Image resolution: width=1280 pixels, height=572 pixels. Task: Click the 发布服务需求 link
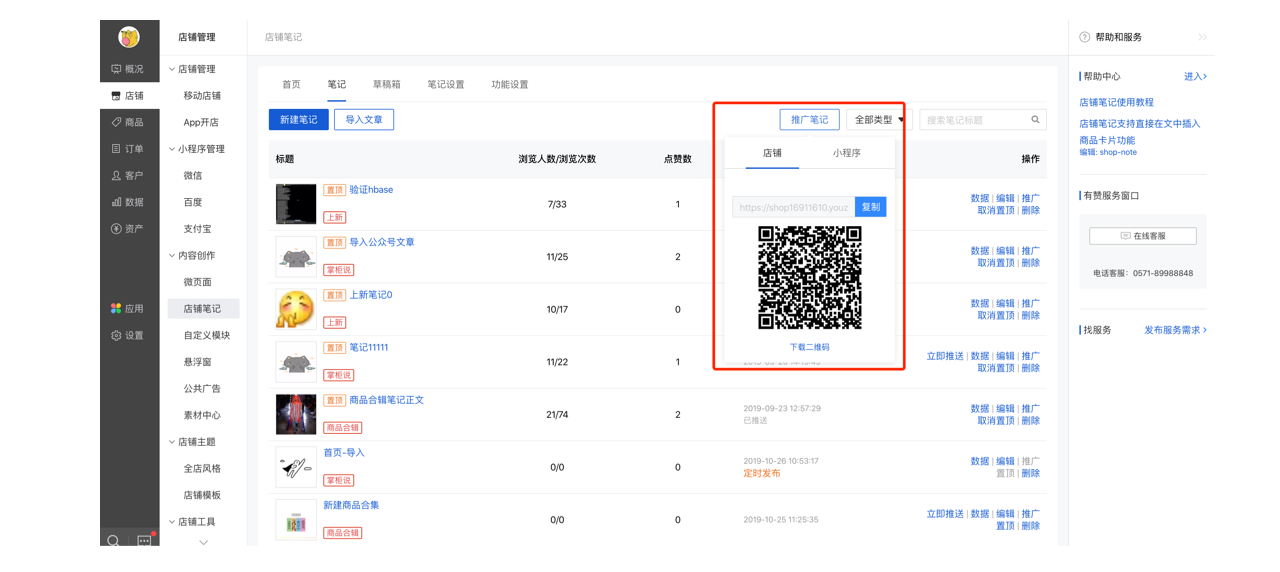(x=1176, y=330)
